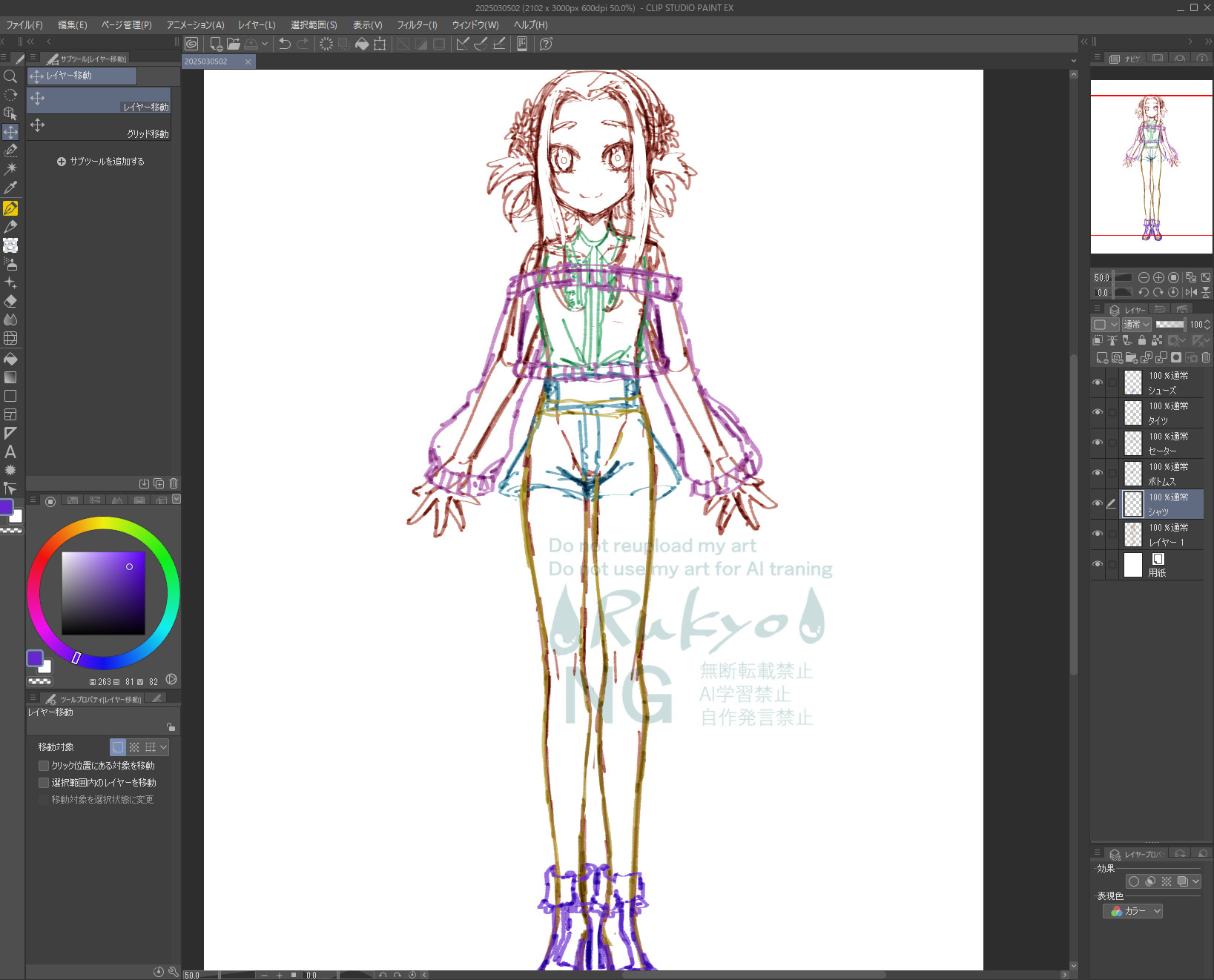Select the レイヤー移動 sub tool entry

click(99, 100)
